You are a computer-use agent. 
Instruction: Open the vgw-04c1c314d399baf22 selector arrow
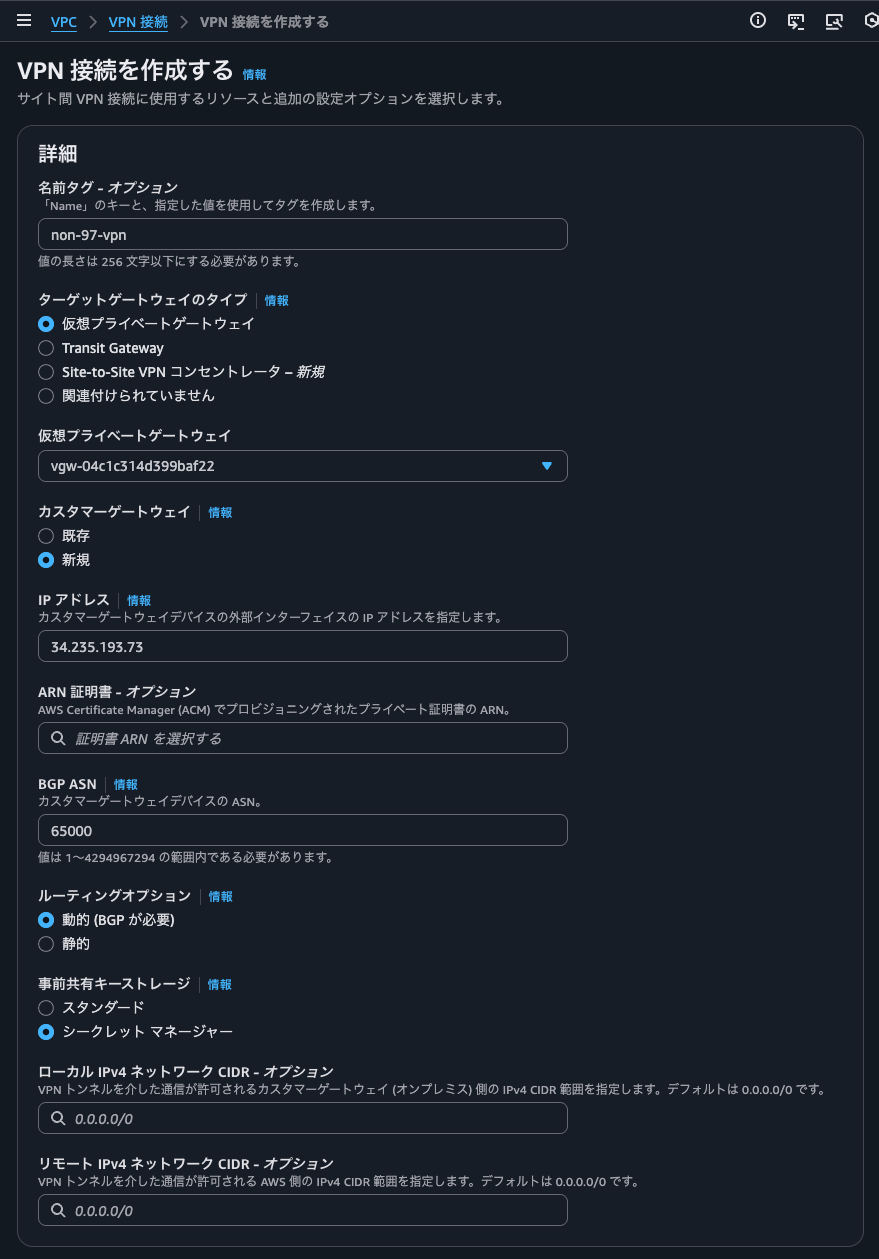[x=547, y=465]
